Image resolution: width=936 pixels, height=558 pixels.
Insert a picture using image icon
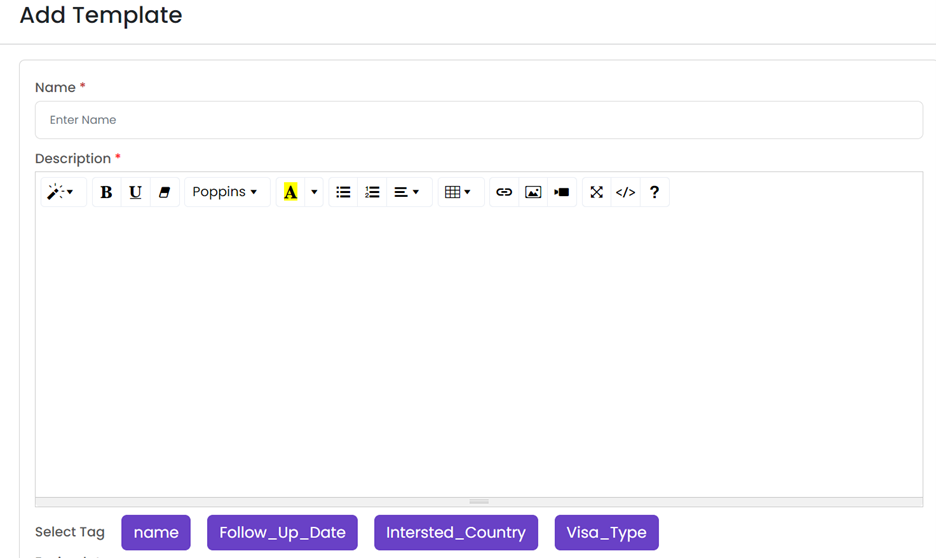pos(533,192)
